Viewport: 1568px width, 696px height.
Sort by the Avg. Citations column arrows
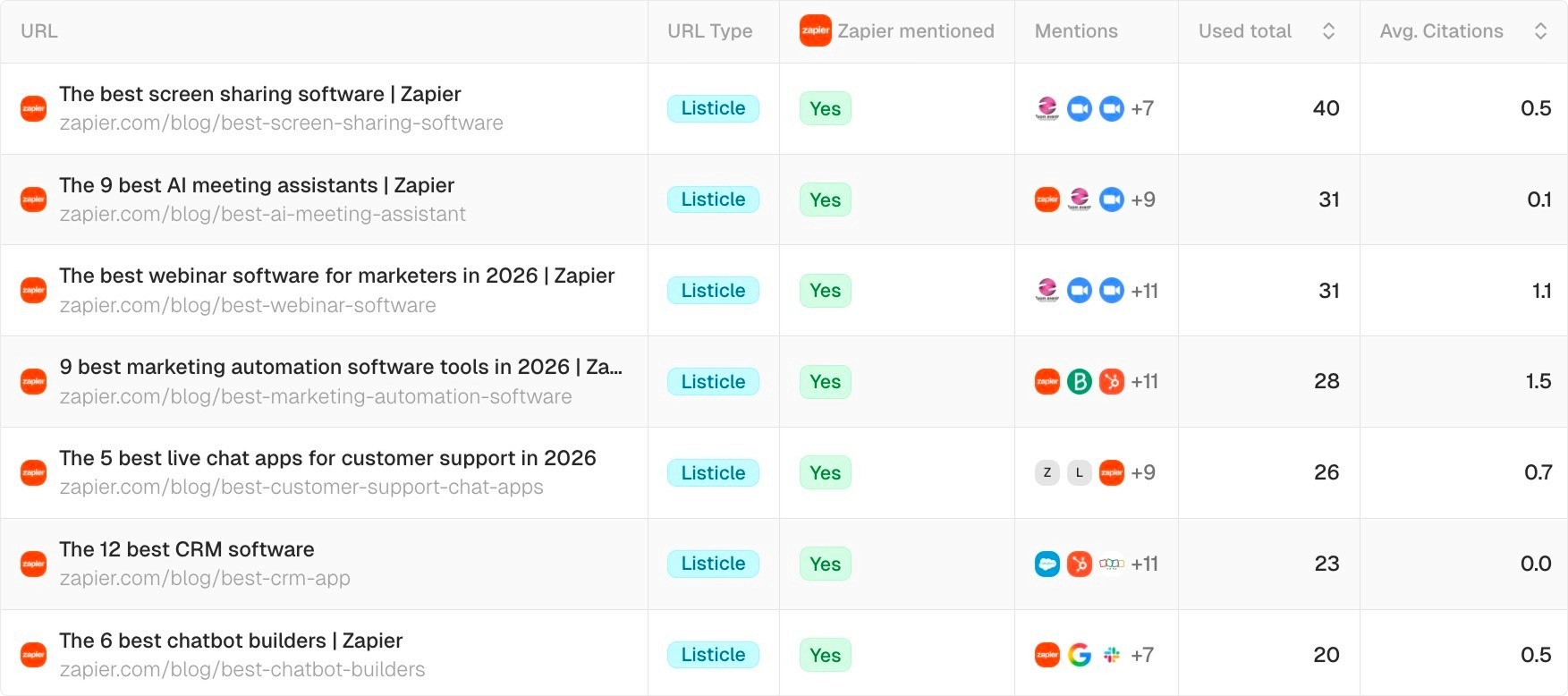pyautogui.click(x=1540, y=31)
